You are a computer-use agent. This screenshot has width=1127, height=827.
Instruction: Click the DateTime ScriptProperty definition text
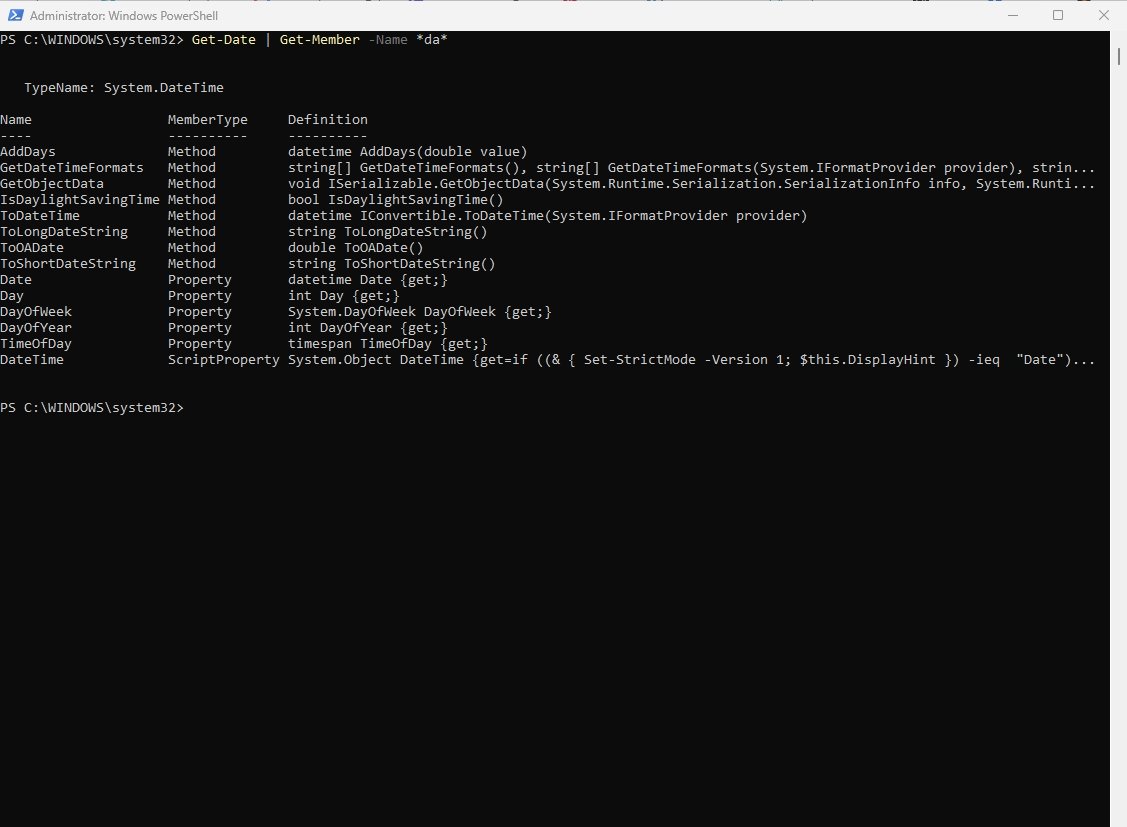(691, 359)
